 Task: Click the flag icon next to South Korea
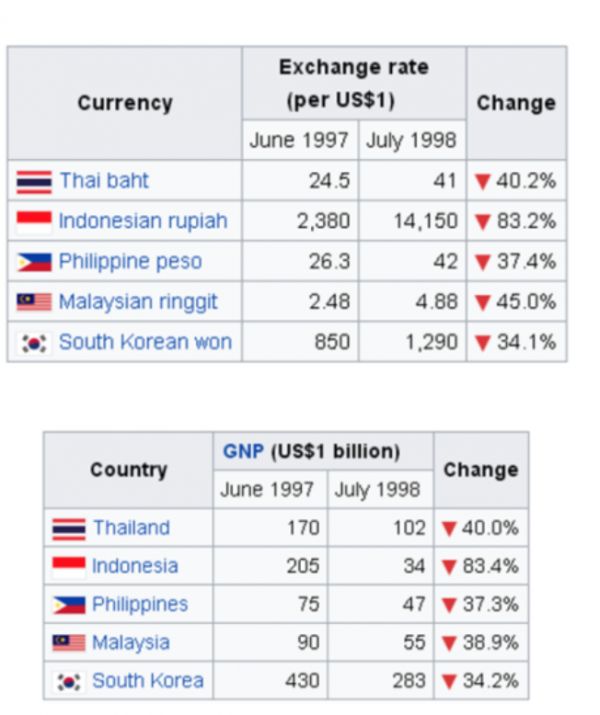[69, 682]
